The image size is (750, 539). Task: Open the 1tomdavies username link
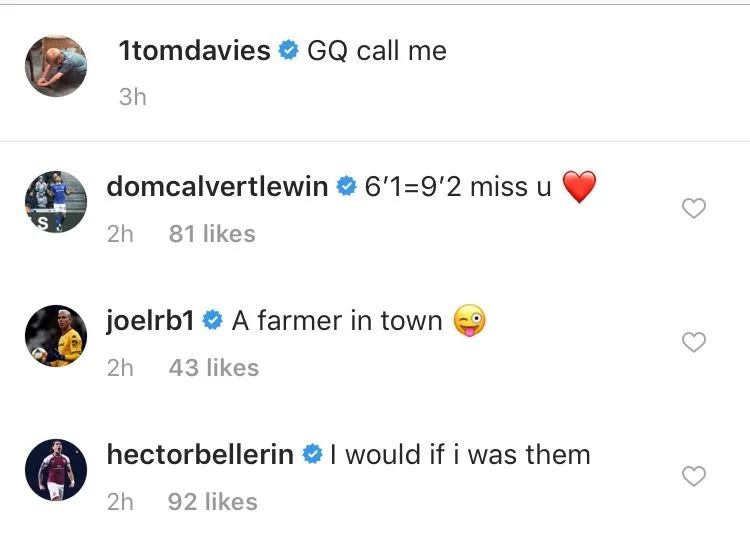pos(195,52)
